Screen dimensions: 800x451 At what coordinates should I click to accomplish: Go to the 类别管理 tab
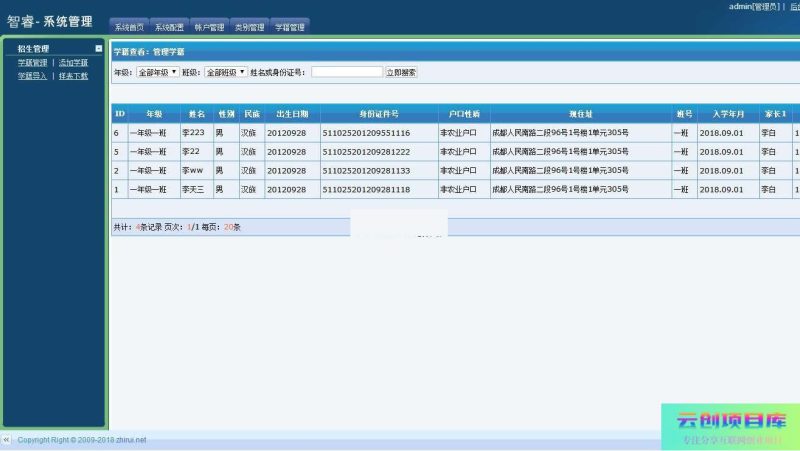tap(249, 28)
